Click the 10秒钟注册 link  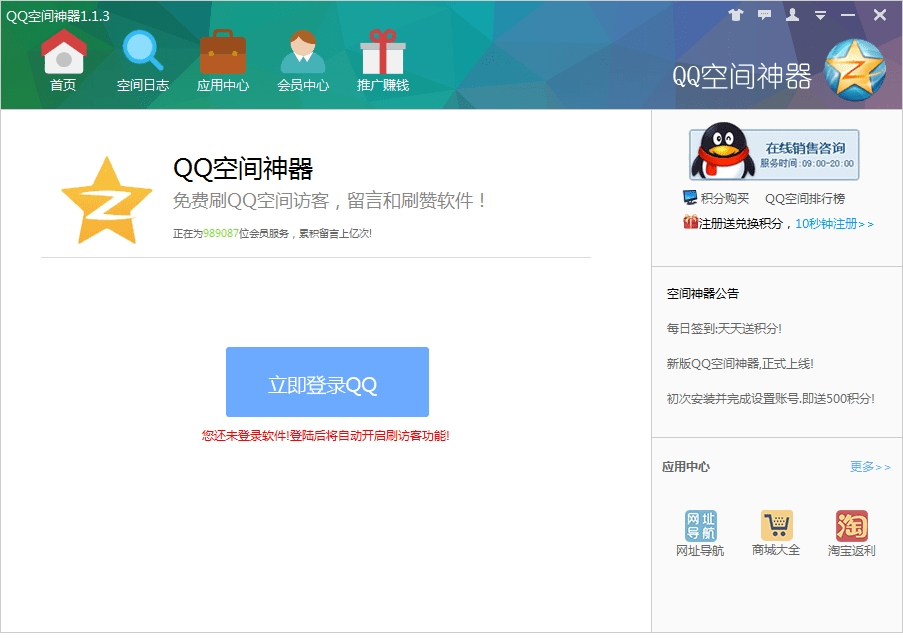(834, 223)
